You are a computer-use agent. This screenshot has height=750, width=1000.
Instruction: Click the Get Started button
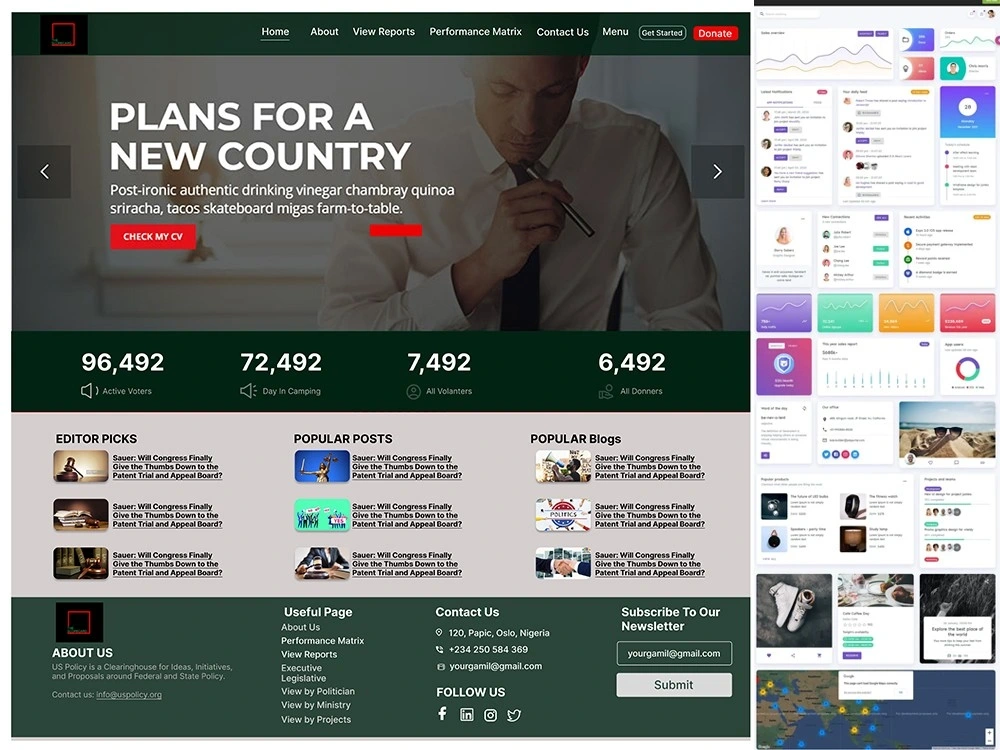(x=662, y=33)
